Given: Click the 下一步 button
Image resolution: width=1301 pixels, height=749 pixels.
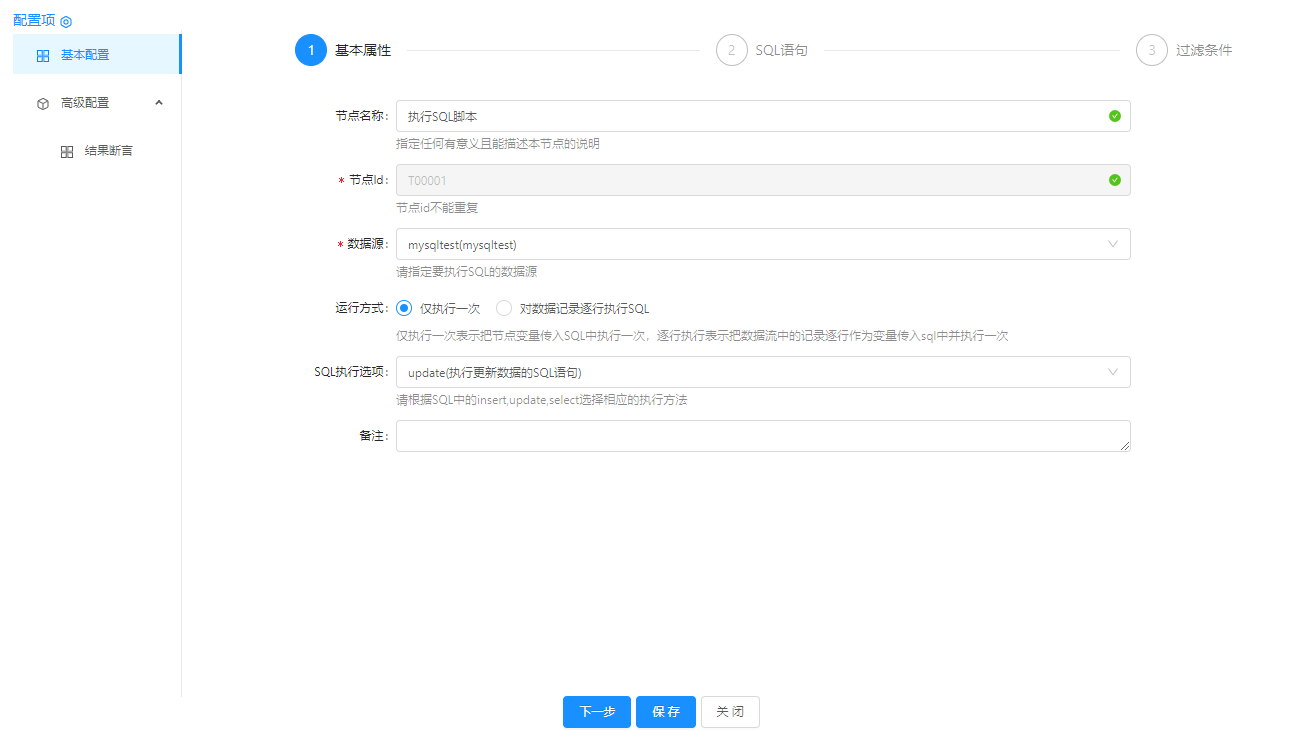Looking at the screenshot, I should click(x=597, y=712).
